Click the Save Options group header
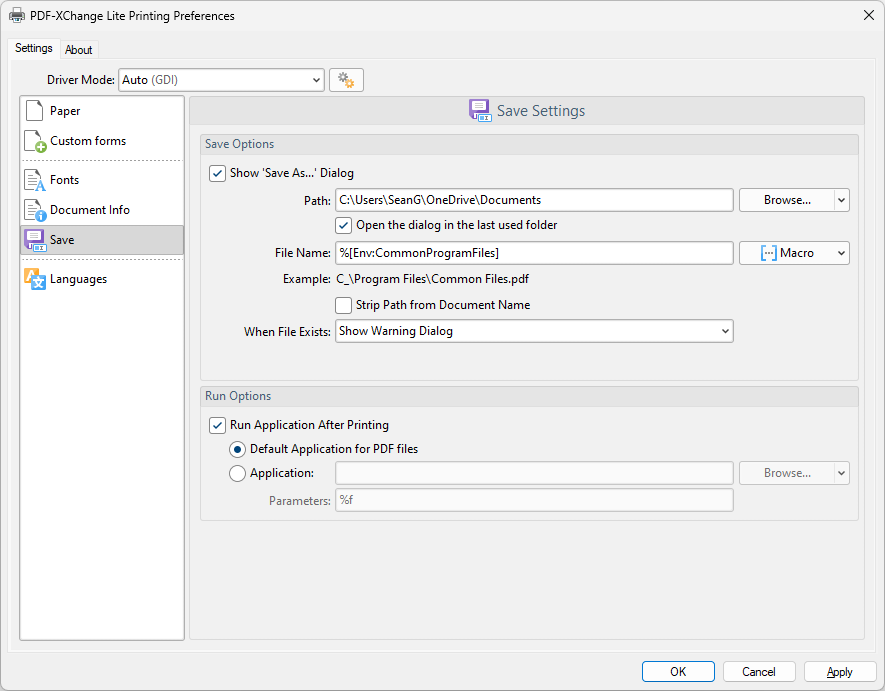The image size is (885, 691). (x=529, y=144)
